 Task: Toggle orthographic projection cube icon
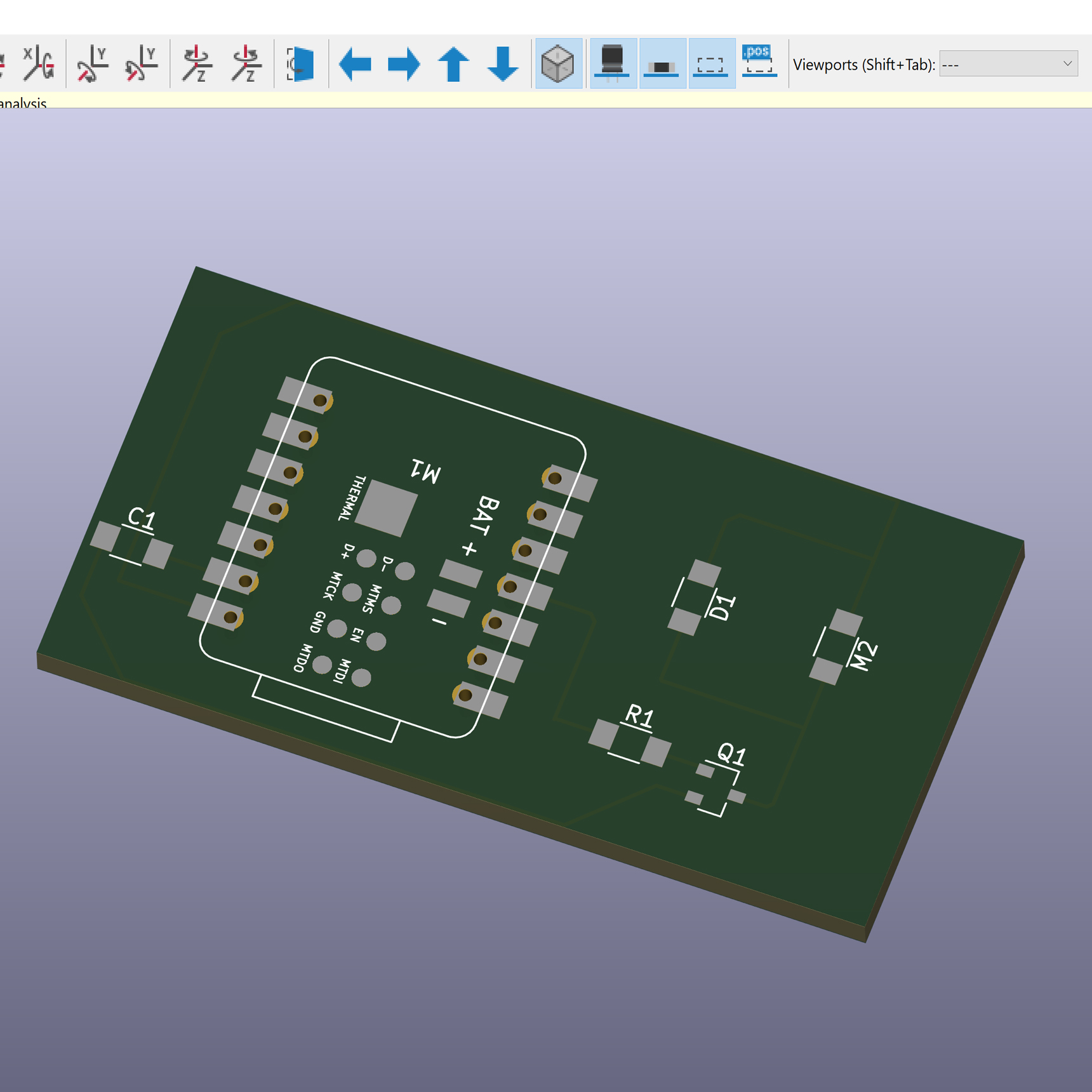tap(558, 63)
